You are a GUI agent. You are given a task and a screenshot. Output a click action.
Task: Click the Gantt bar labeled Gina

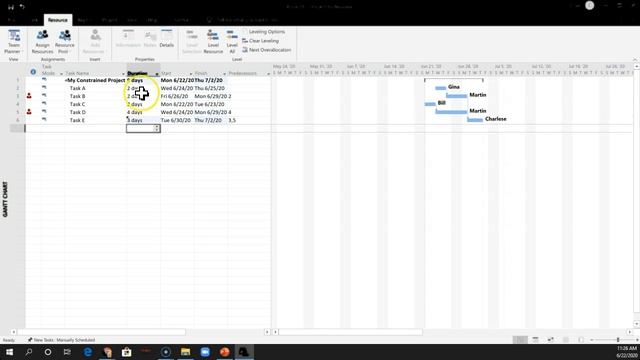coord(440,88)
